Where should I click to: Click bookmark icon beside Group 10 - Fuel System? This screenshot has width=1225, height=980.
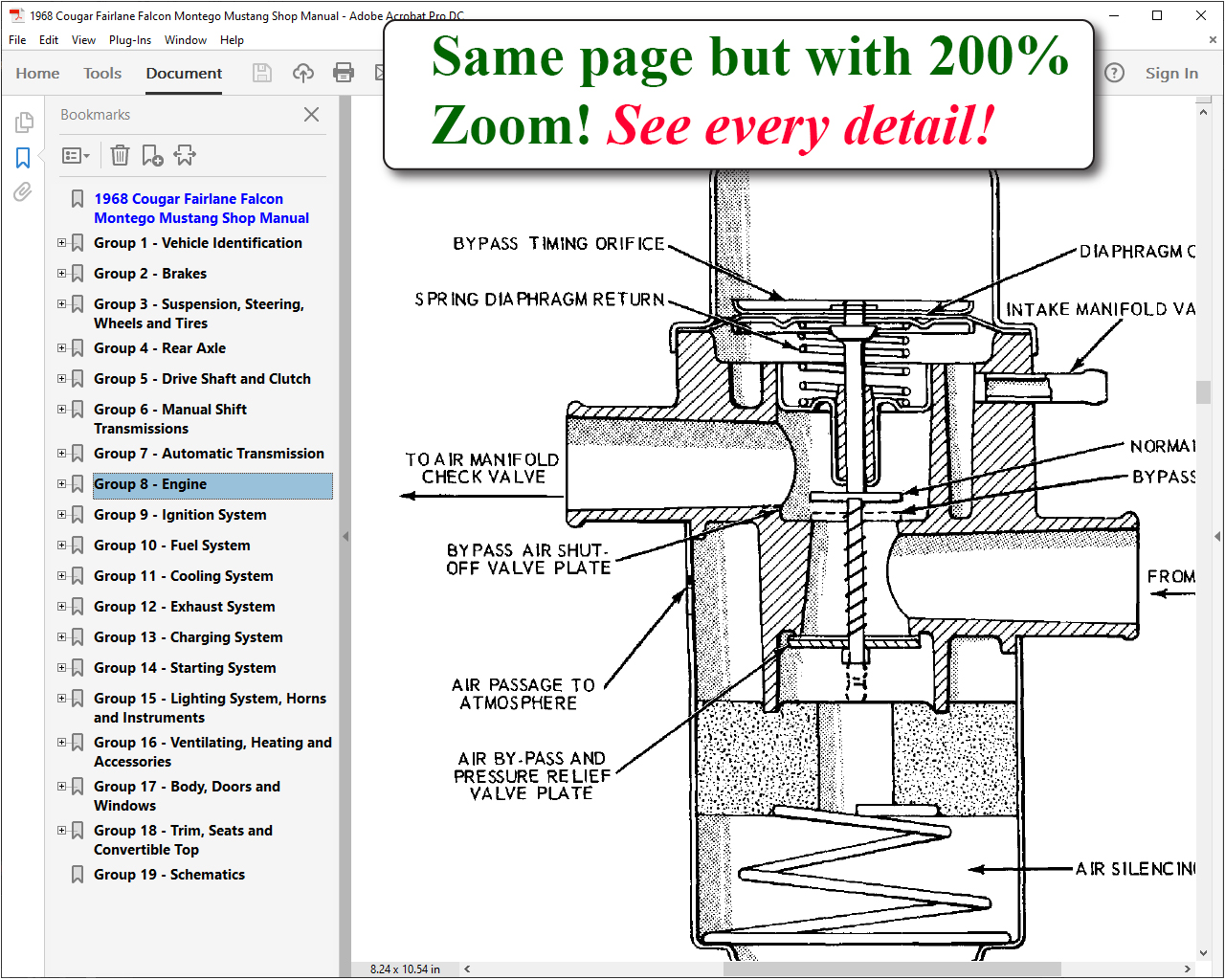(78, 546)
